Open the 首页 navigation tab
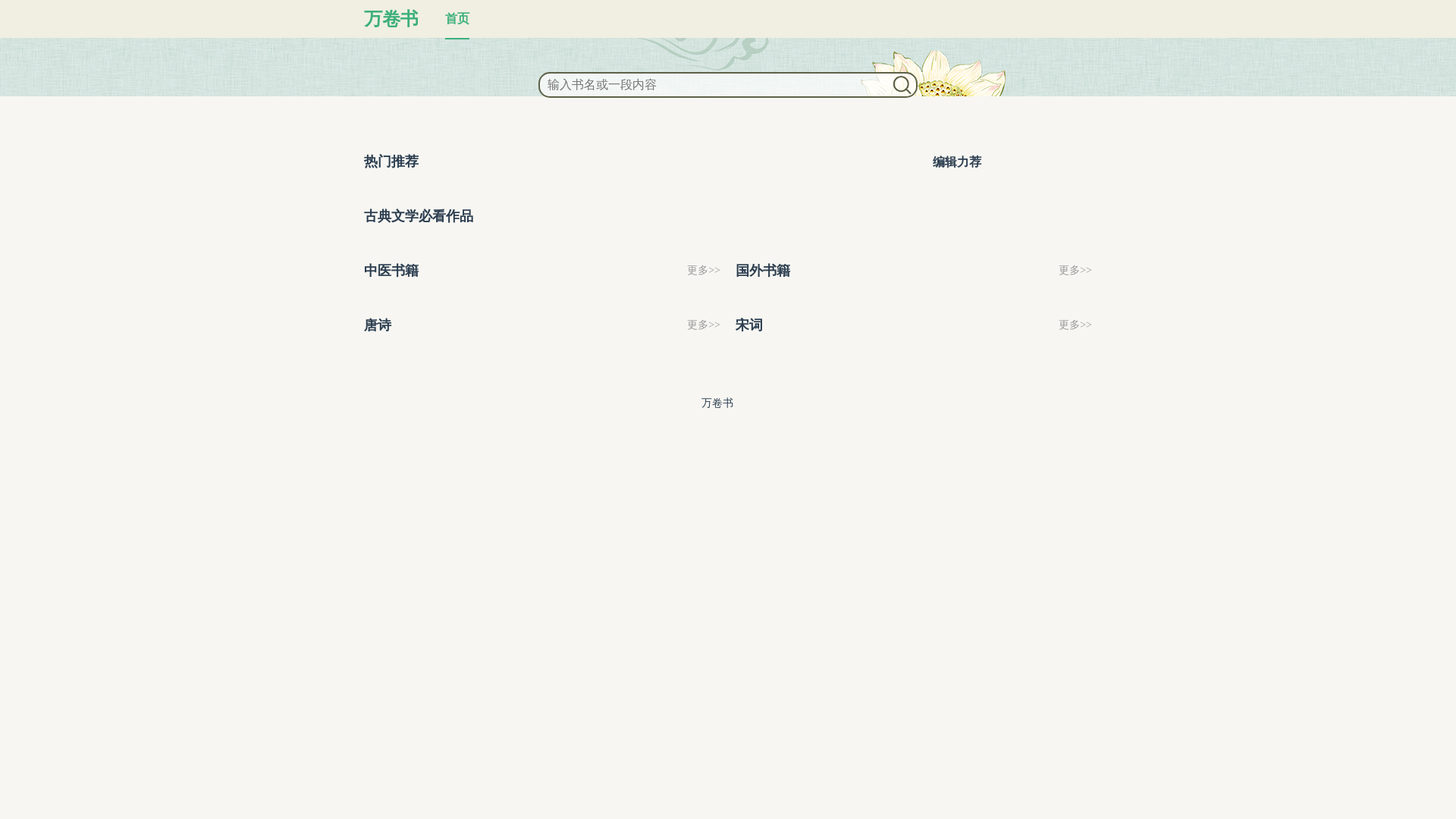The height and width of the screenshot is (819, 1456). (457, 18)
